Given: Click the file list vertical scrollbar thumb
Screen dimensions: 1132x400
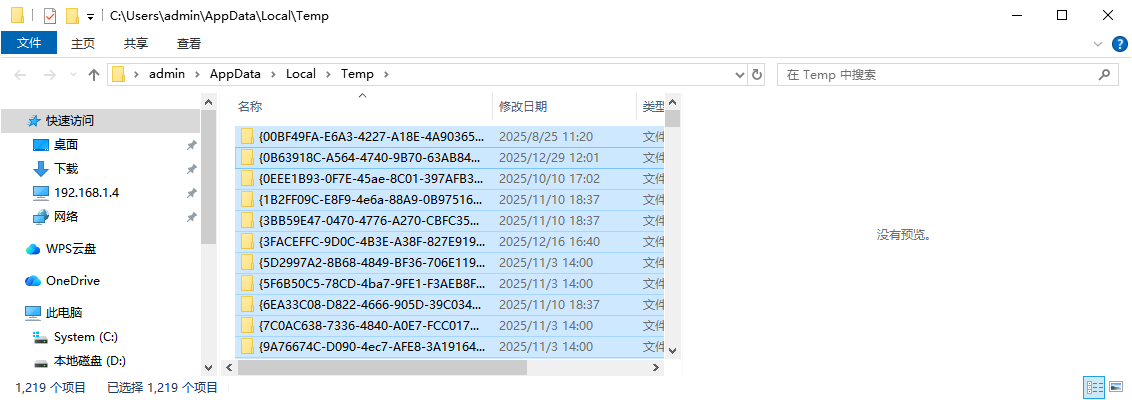Looking at the screenshot, I should pyautogui.click(x=672, y=118).
